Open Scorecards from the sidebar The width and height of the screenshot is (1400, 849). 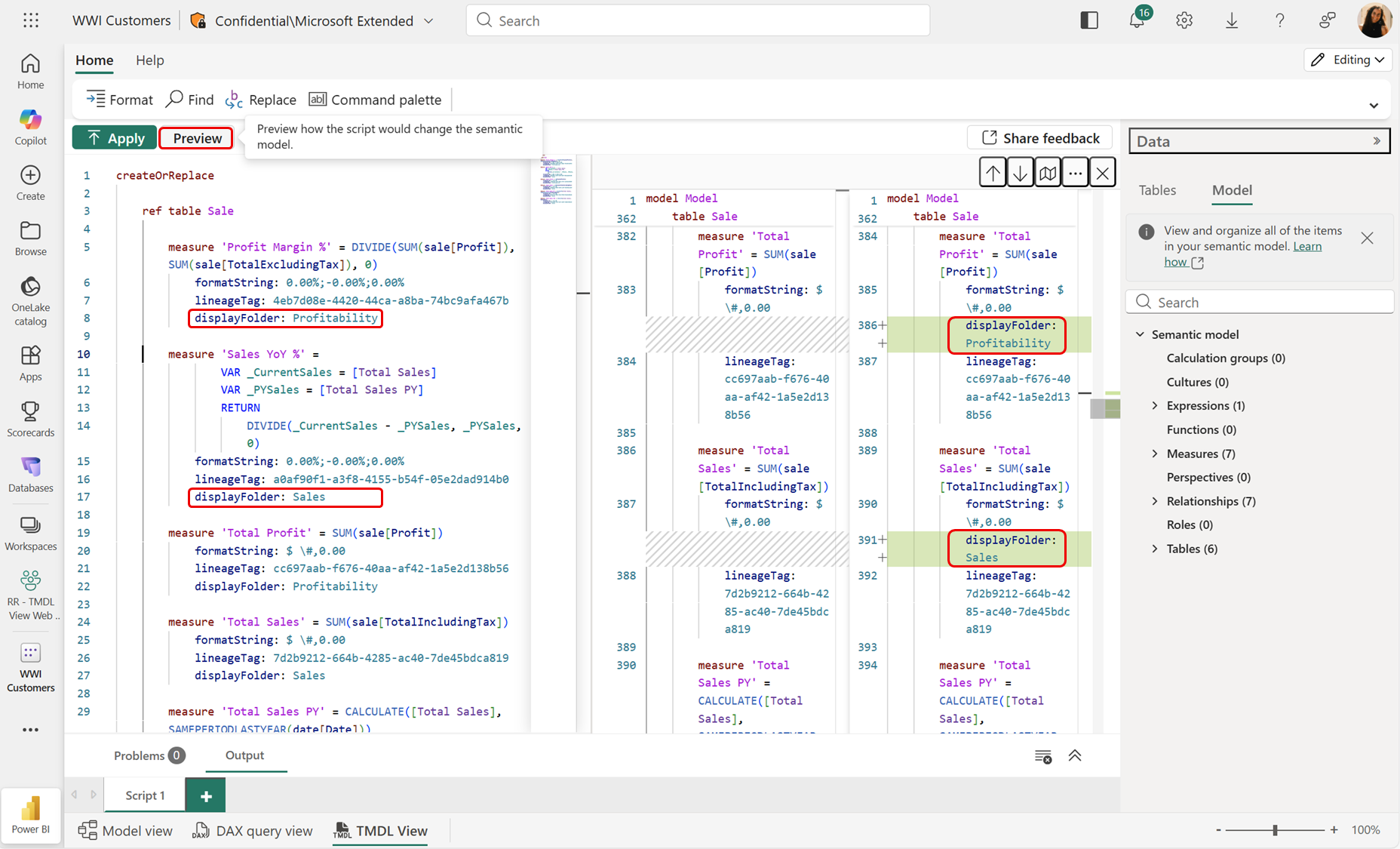coord(30,420)
